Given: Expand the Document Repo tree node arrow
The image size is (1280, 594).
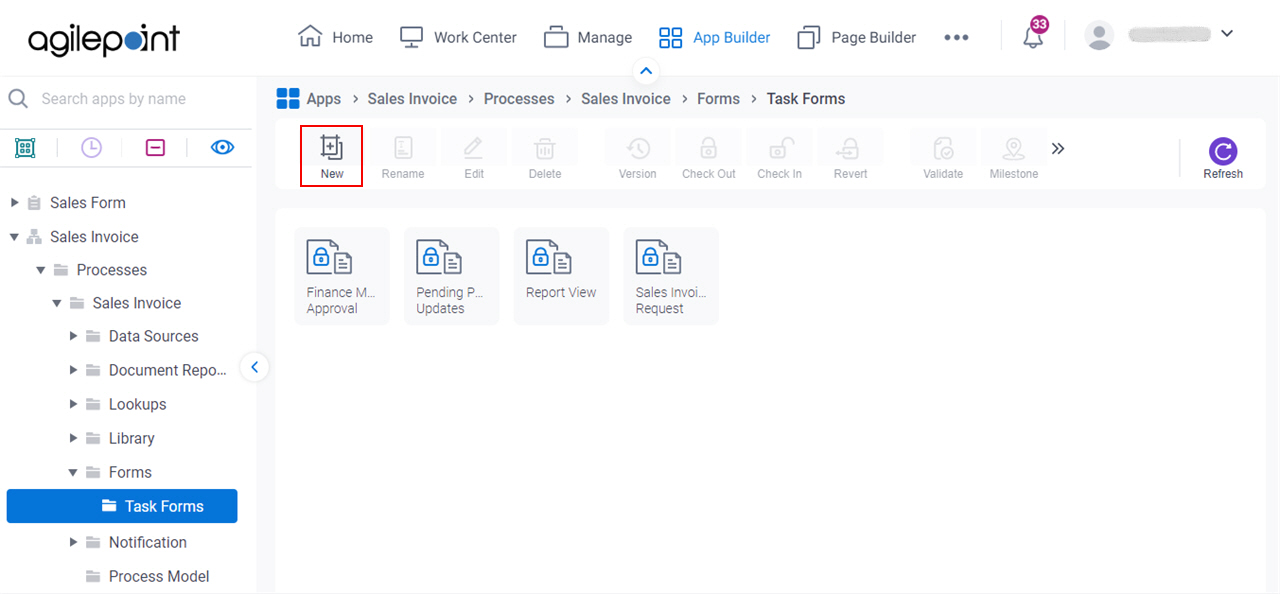Looking at the screenshot, I should click(73, 370).
